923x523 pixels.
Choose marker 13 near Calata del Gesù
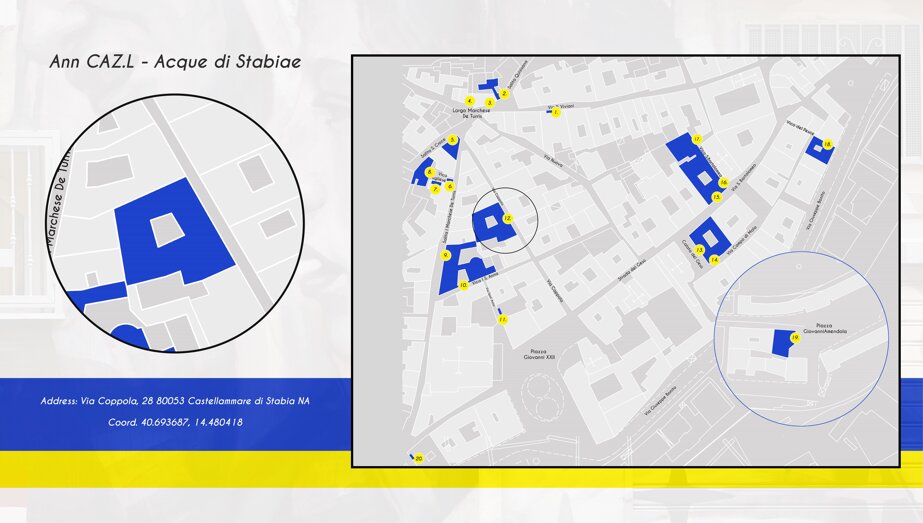(699, 250)
